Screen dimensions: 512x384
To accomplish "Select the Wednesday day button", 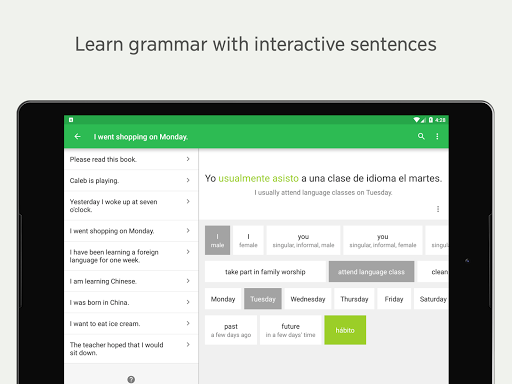I will coord(308,299).
